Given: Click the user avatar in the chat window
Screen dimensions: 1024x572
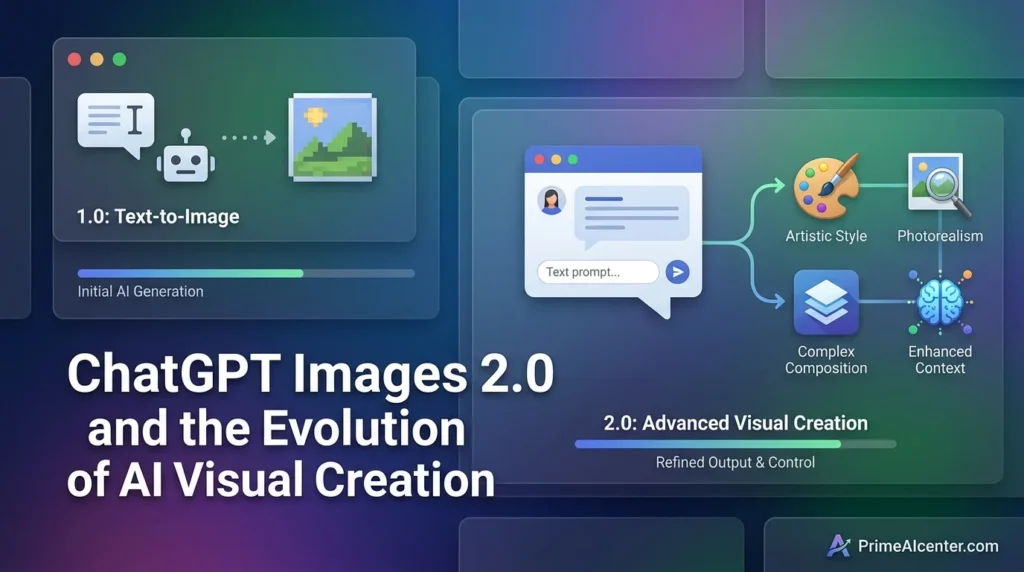Looking at the screenshot, I should click(x=551, y=200).
